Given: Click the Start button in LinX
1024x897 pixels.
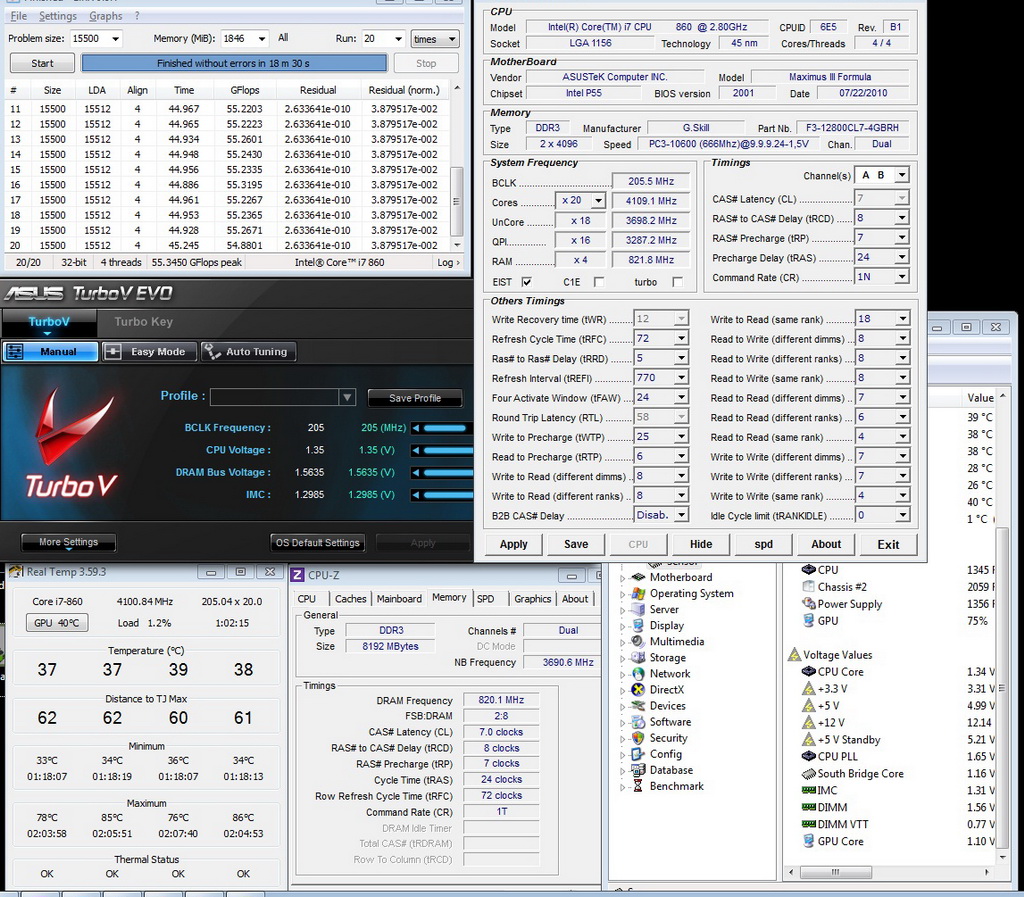Looking at the screenshot, I should [x=42, y=63].
